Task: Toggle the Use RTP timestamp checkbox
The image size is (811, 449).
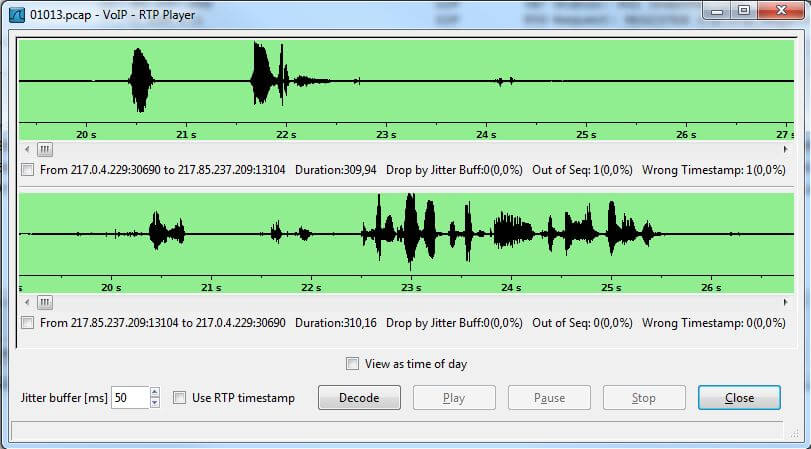Action: click(x=180, y=397)
